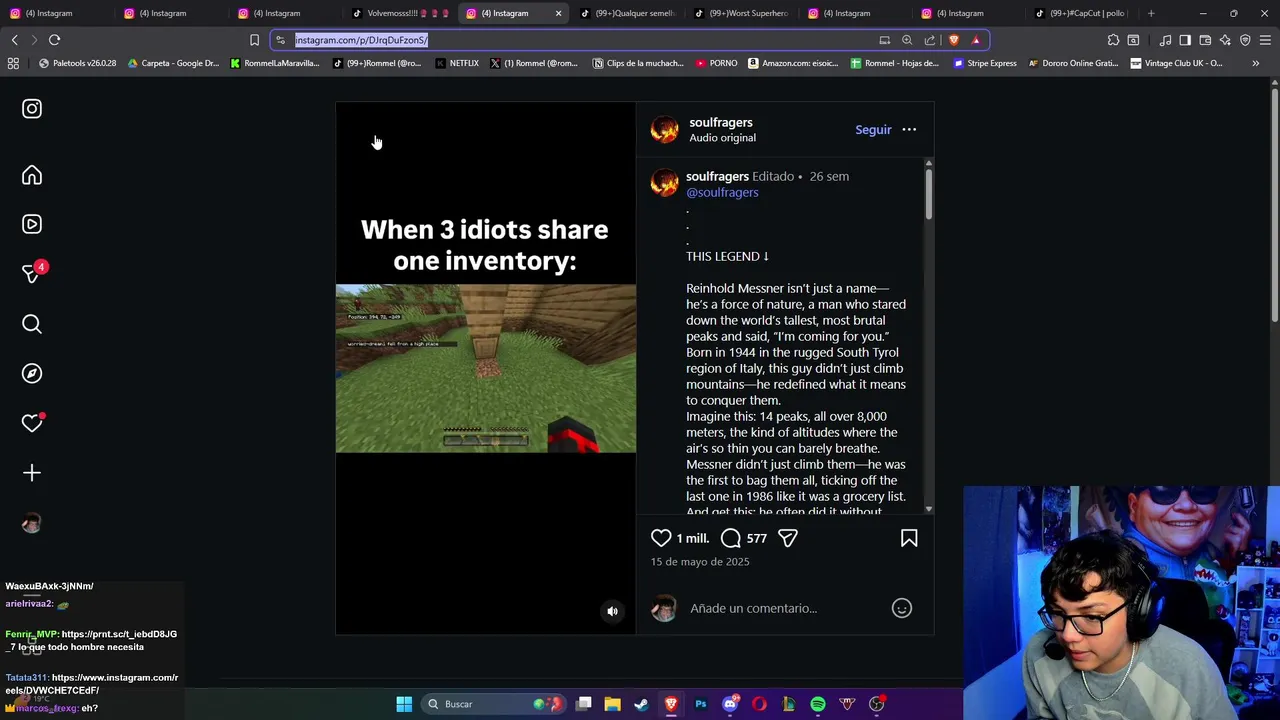Open Paletools v26.0.28 bookmark
The width and height of the screenshot is (1280, 720).
point(77,63)
